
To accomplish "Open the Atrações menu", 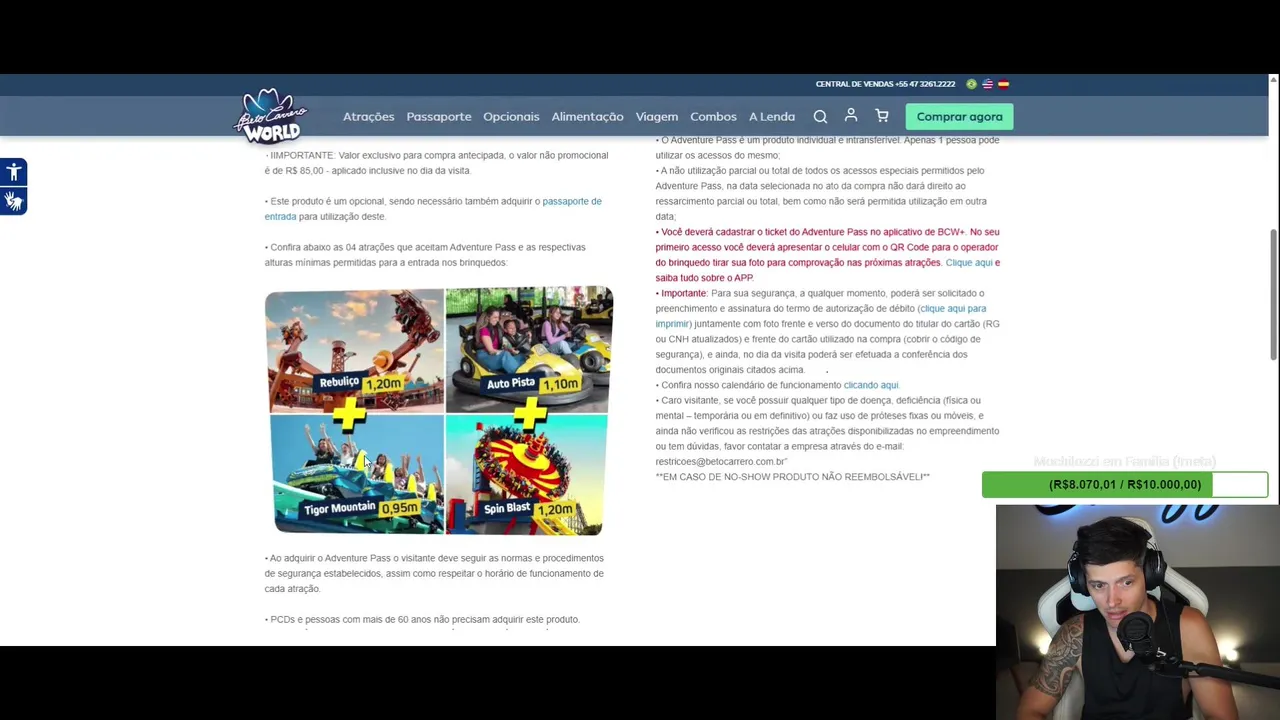I will click(x=368, y=117).
